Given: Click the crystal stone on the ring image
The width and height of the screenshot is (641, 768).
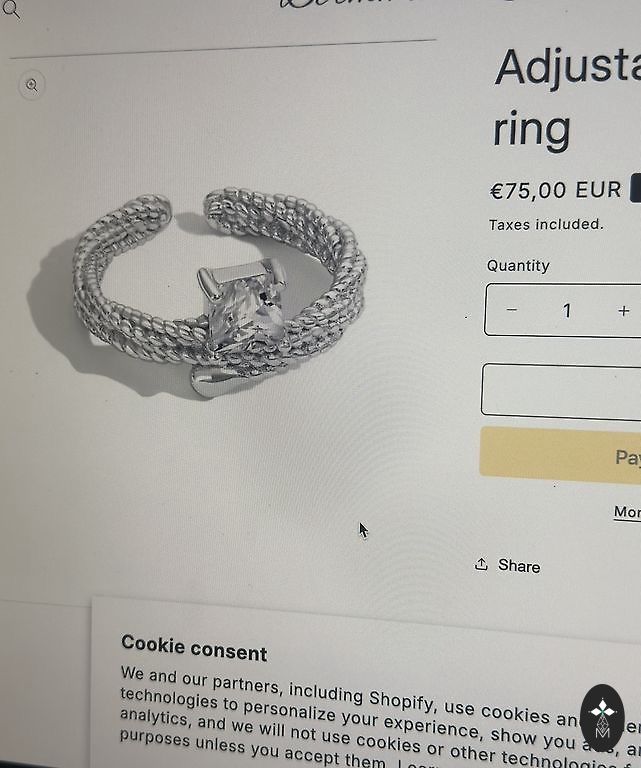Looking at the screenshot, I should coord(242,306).
